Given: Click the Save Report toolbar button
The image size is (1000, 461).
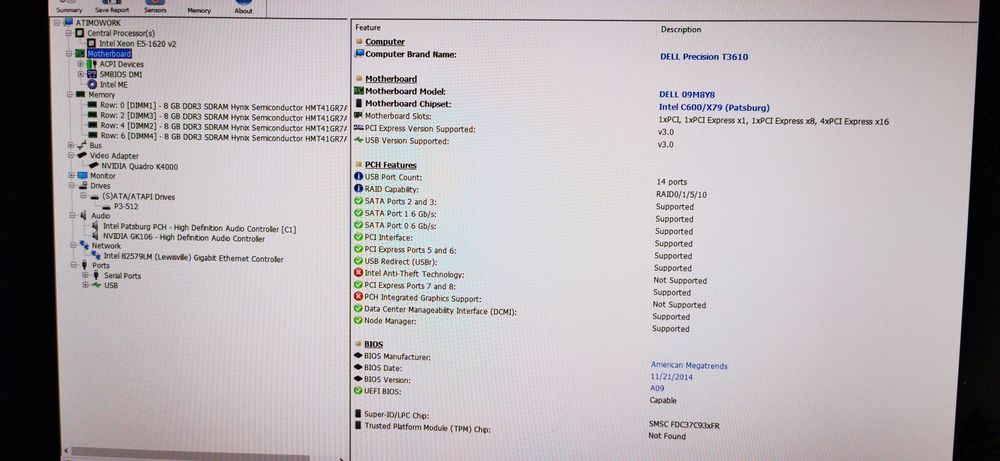Looking at the screenshot, I should pyautogui.click(x=112, y=8).
